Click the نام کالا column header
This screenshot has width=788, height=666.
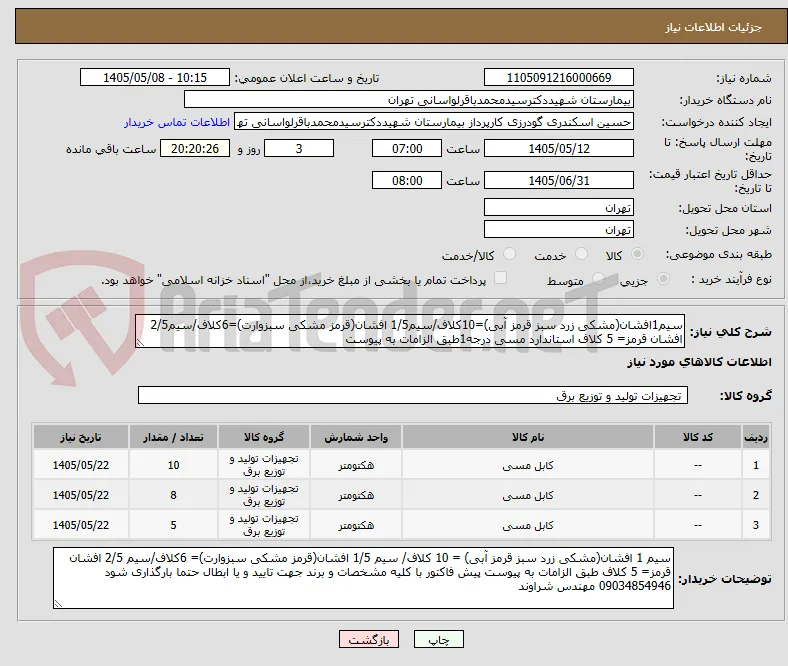tap(528, 437)
